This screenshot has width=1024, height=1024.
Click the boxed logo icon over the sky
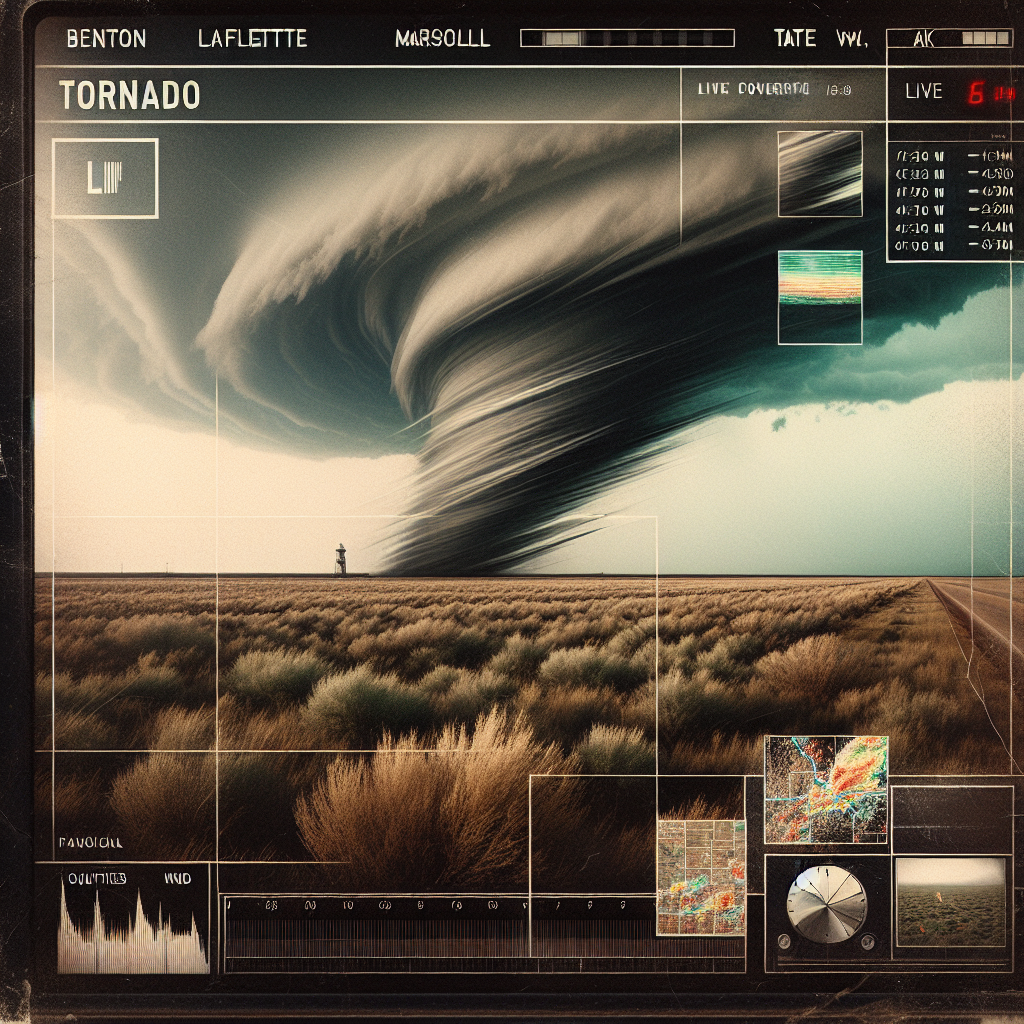pos(105,178)
